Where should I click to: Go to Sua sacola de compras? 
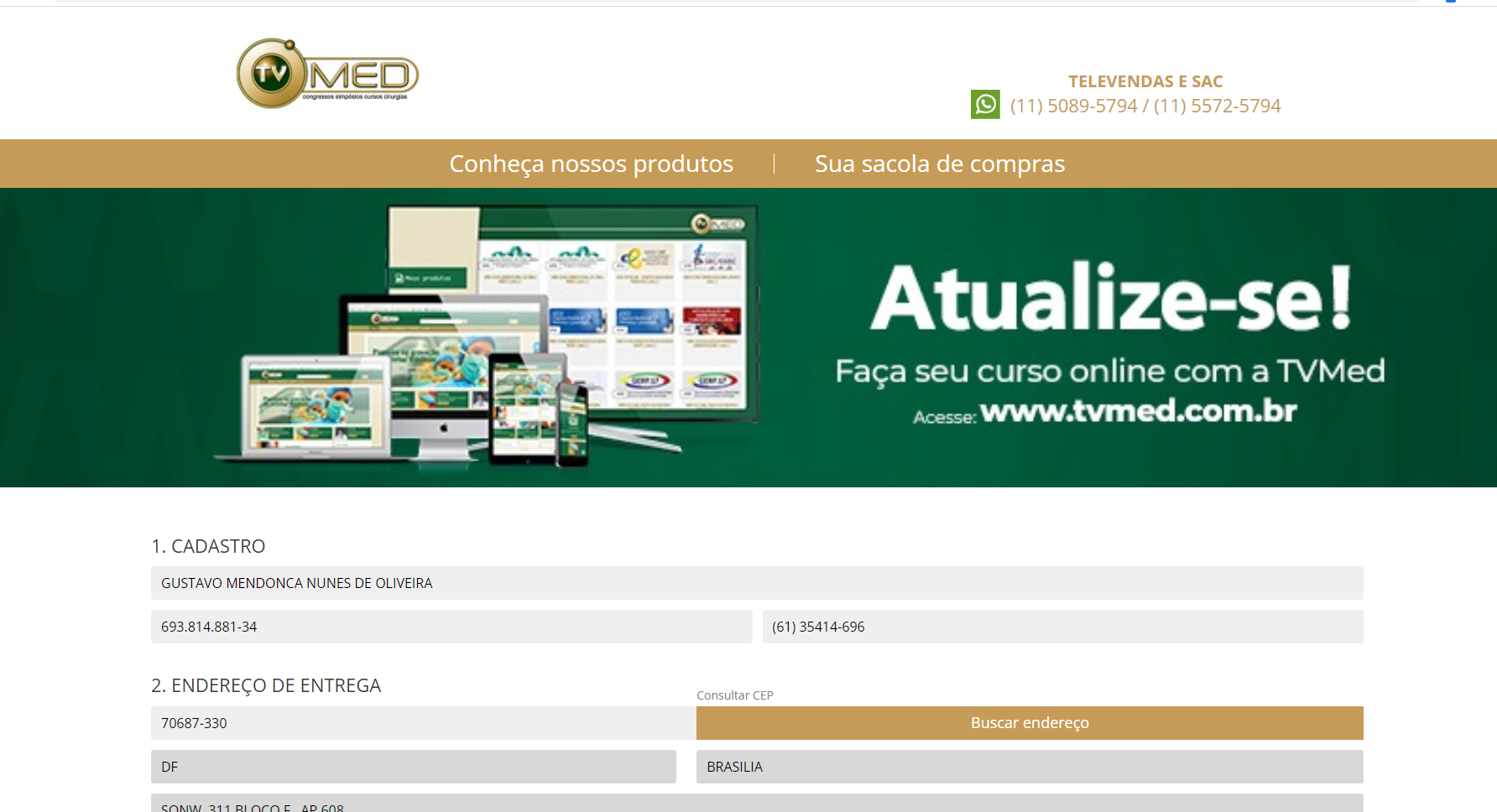(939, 164)
